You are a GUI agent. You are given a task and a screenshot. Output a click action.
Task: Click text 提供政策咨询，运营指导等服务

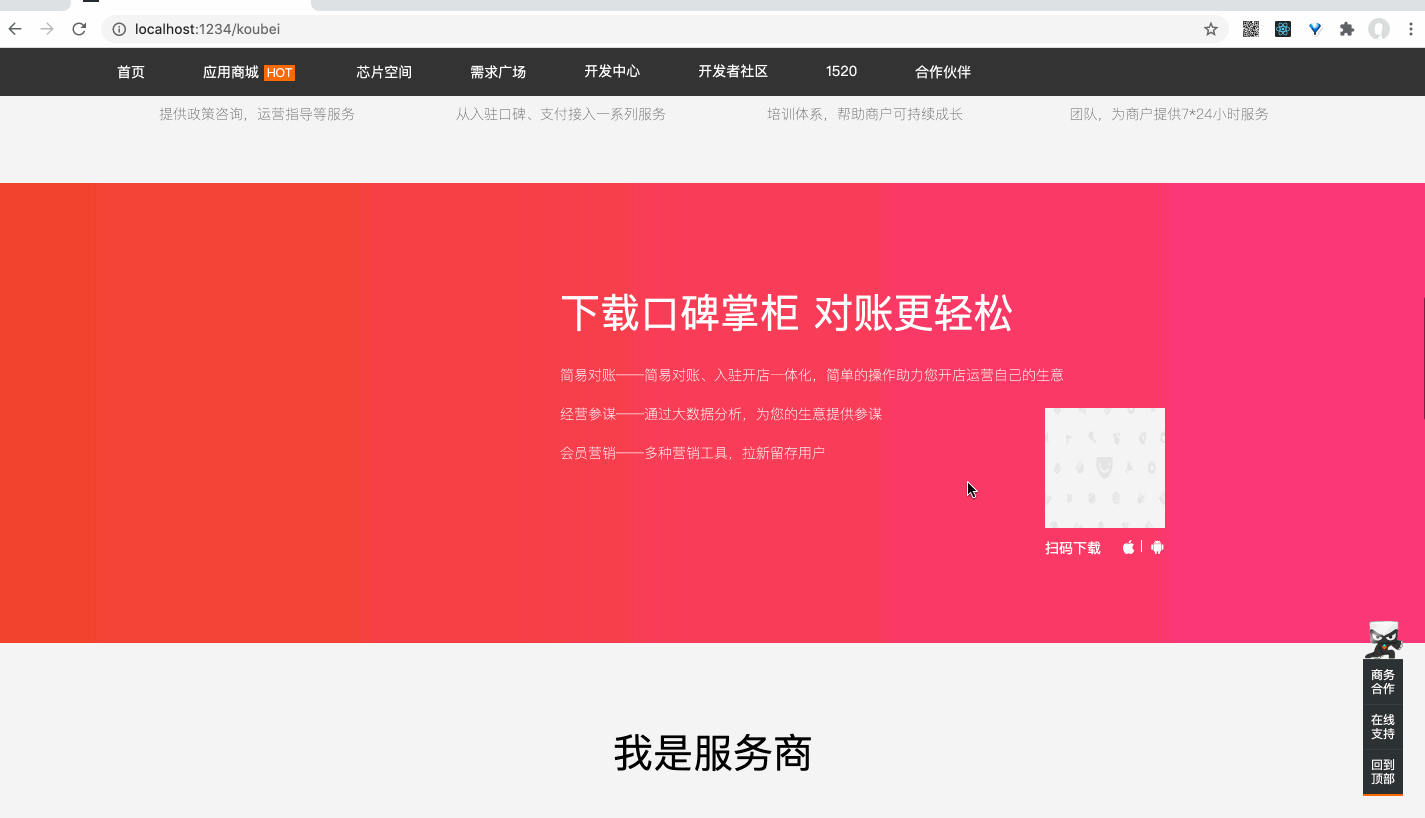coord(257,114)
